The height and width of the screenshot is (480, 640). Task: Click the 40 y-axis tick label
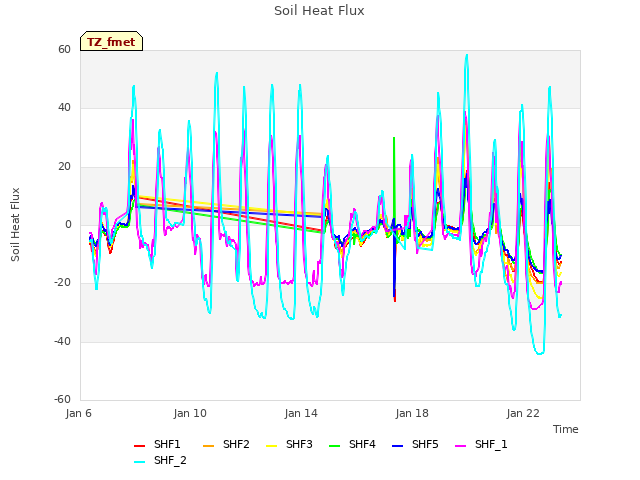[x=64, y=108]
